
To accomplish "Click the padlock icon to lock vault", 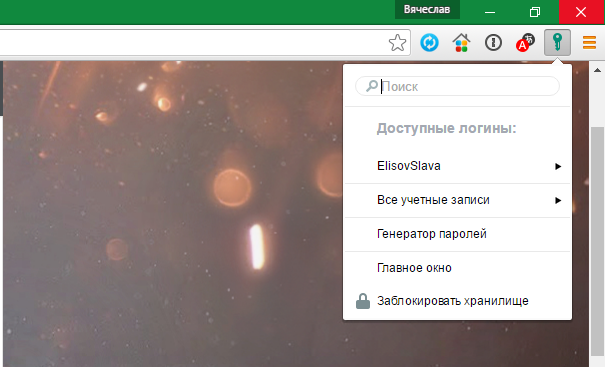I will point(363,301).
